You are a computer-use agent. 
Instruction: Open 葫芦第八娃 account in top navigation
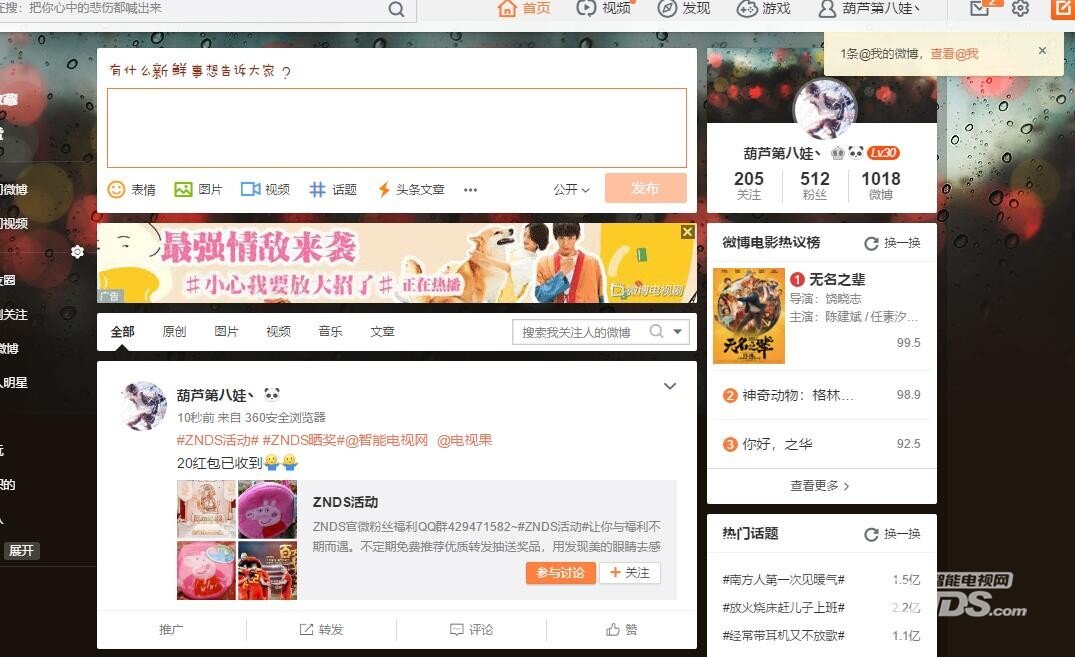868,8
